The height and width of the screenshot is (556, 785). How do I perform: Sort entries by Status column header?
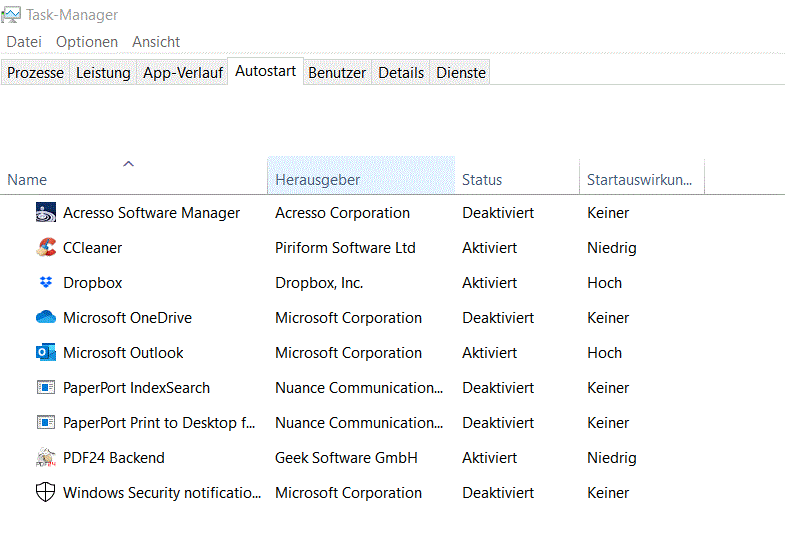[482, 180]
